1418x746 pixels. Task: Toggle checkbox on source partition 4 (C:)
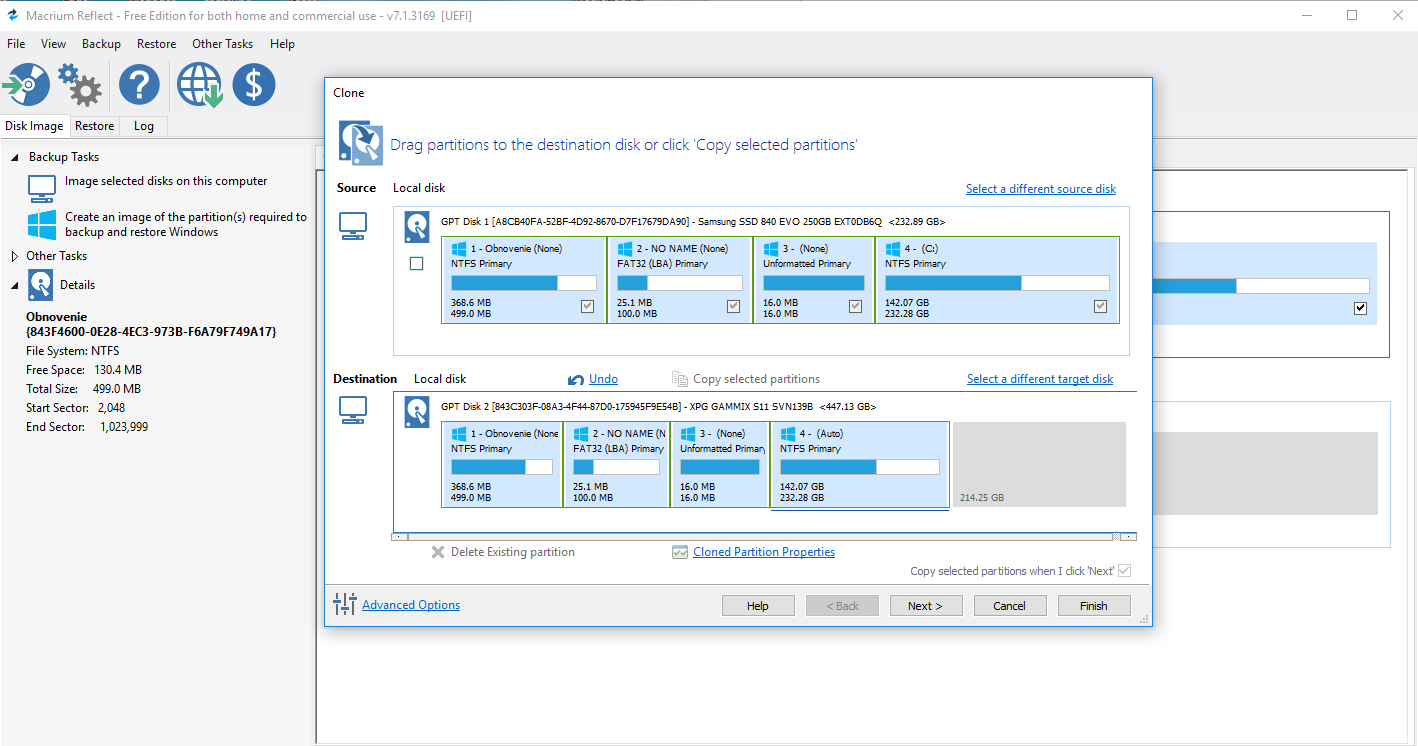1101,307
